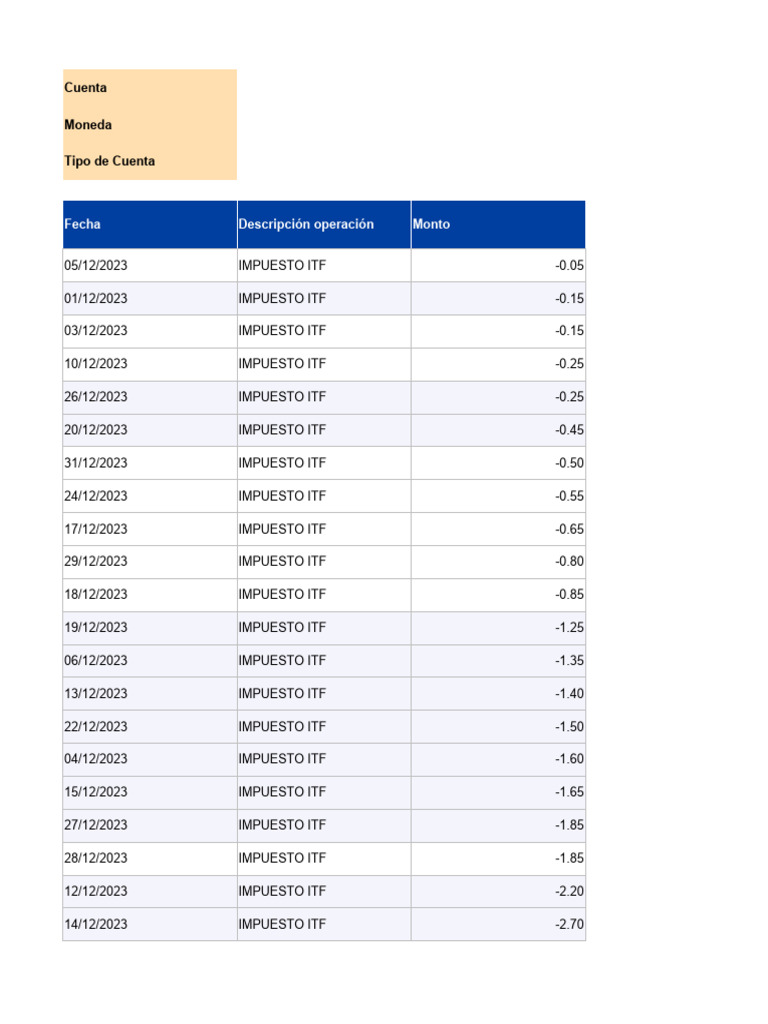Click the amount cell -0.65
Screen dimensions: 768x1024
(569, 529)
